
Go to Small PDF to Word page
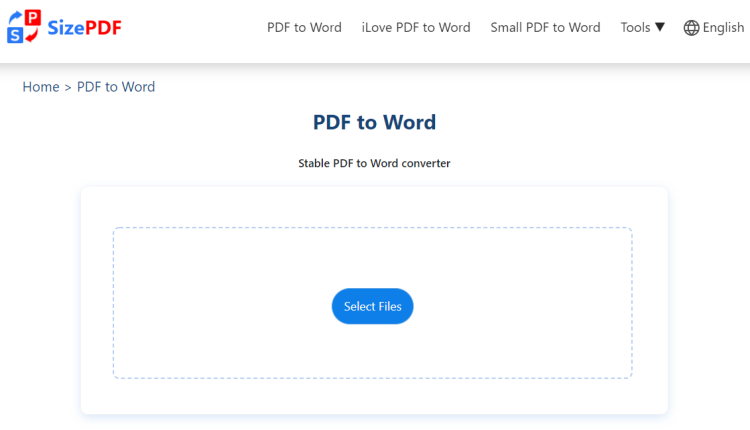point(545,28)
